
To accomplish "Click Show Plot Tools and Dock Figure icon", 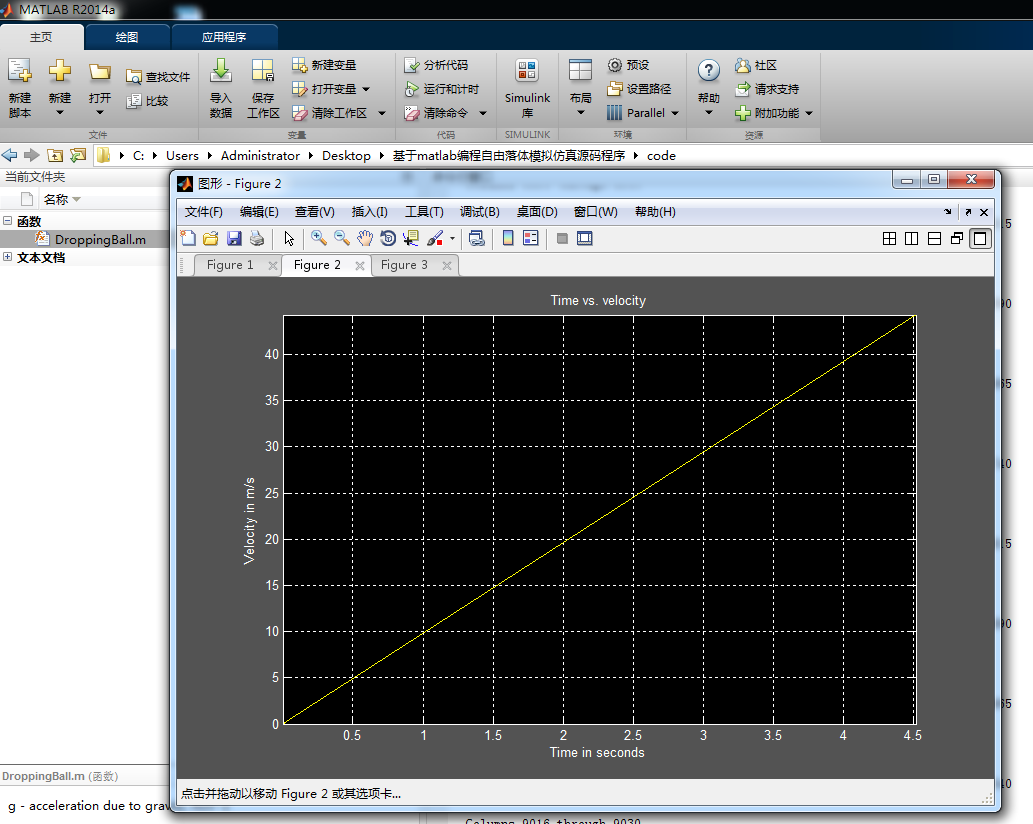I will click(584, 238).
